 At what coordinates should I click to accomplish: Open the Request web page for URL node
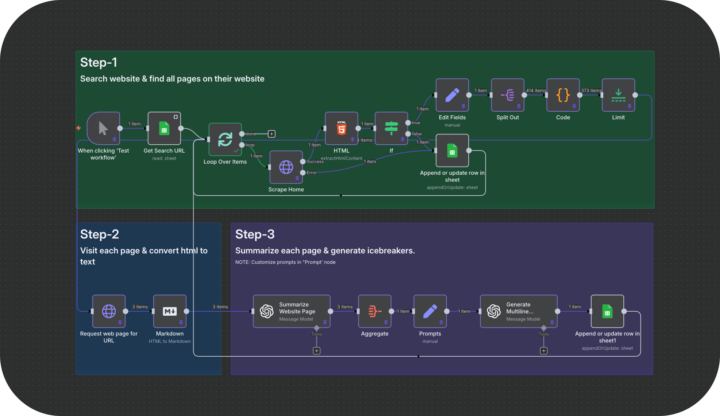pyautogui.click(x=108, y=311)
